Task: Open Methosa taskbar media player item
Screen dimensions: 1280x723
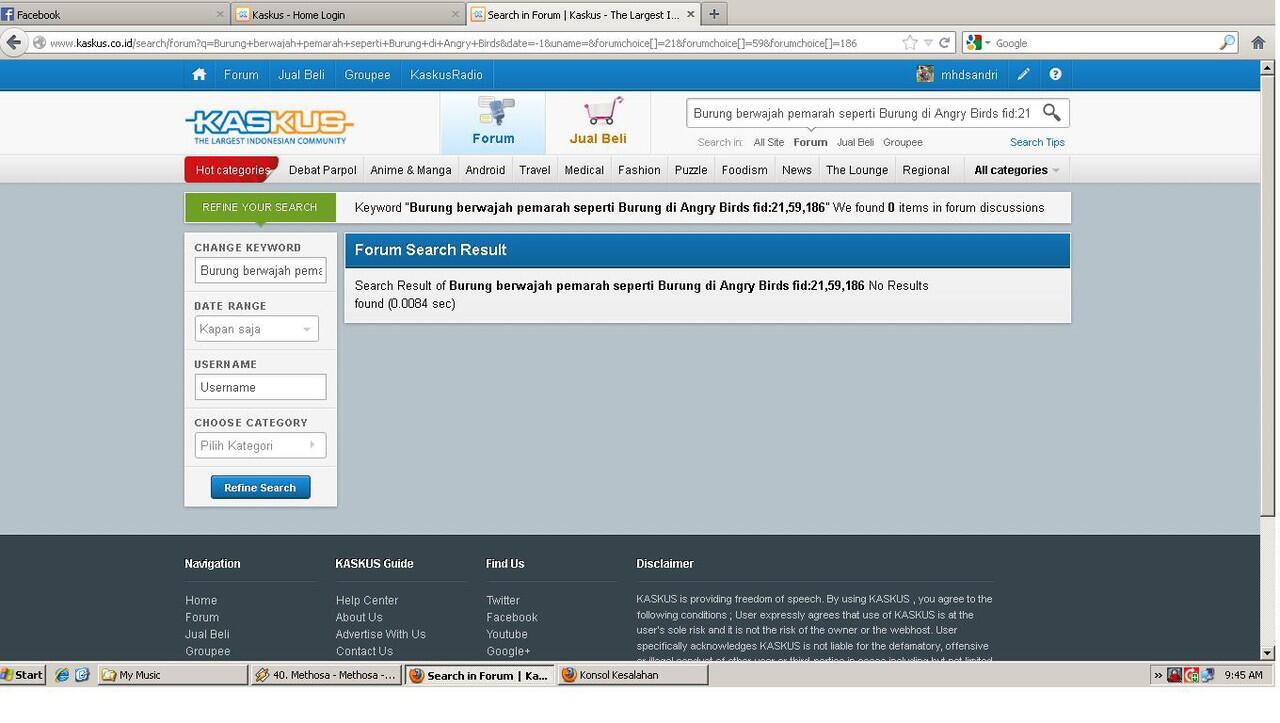Action: pyautogui.click(x=326, y=675)
